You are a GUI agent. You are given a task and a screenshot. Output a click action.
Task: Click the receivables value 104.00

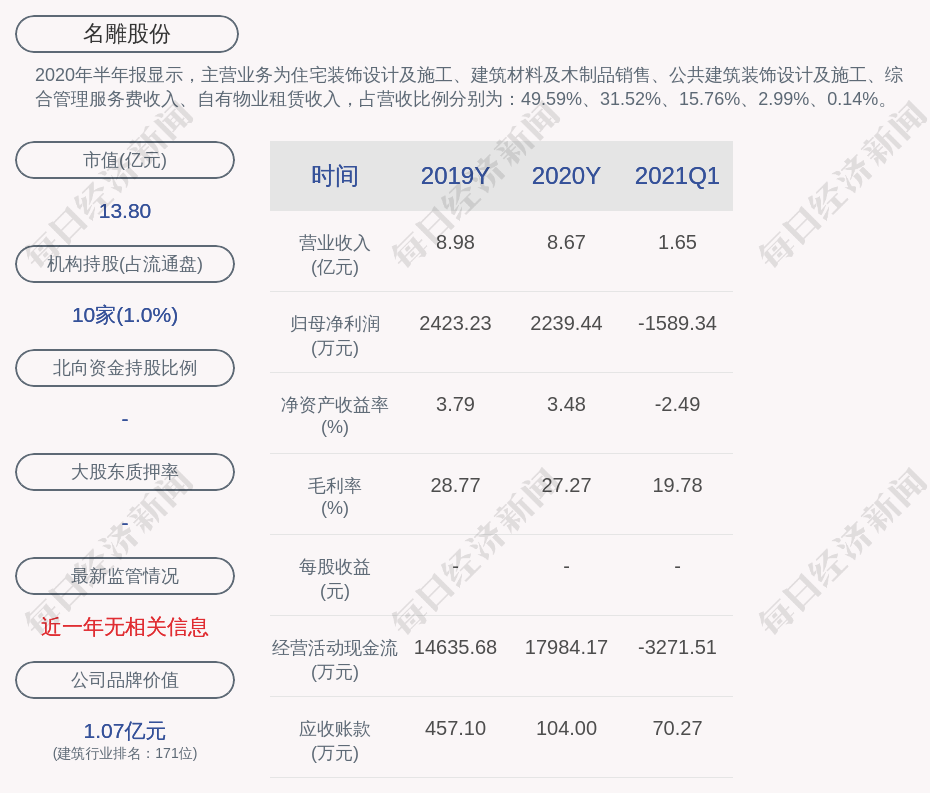566,728
